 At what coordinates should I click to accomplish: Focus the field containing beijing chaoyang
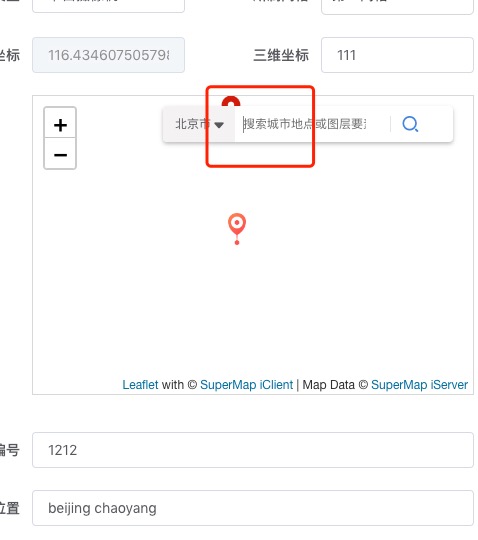(x=253, y=508)
